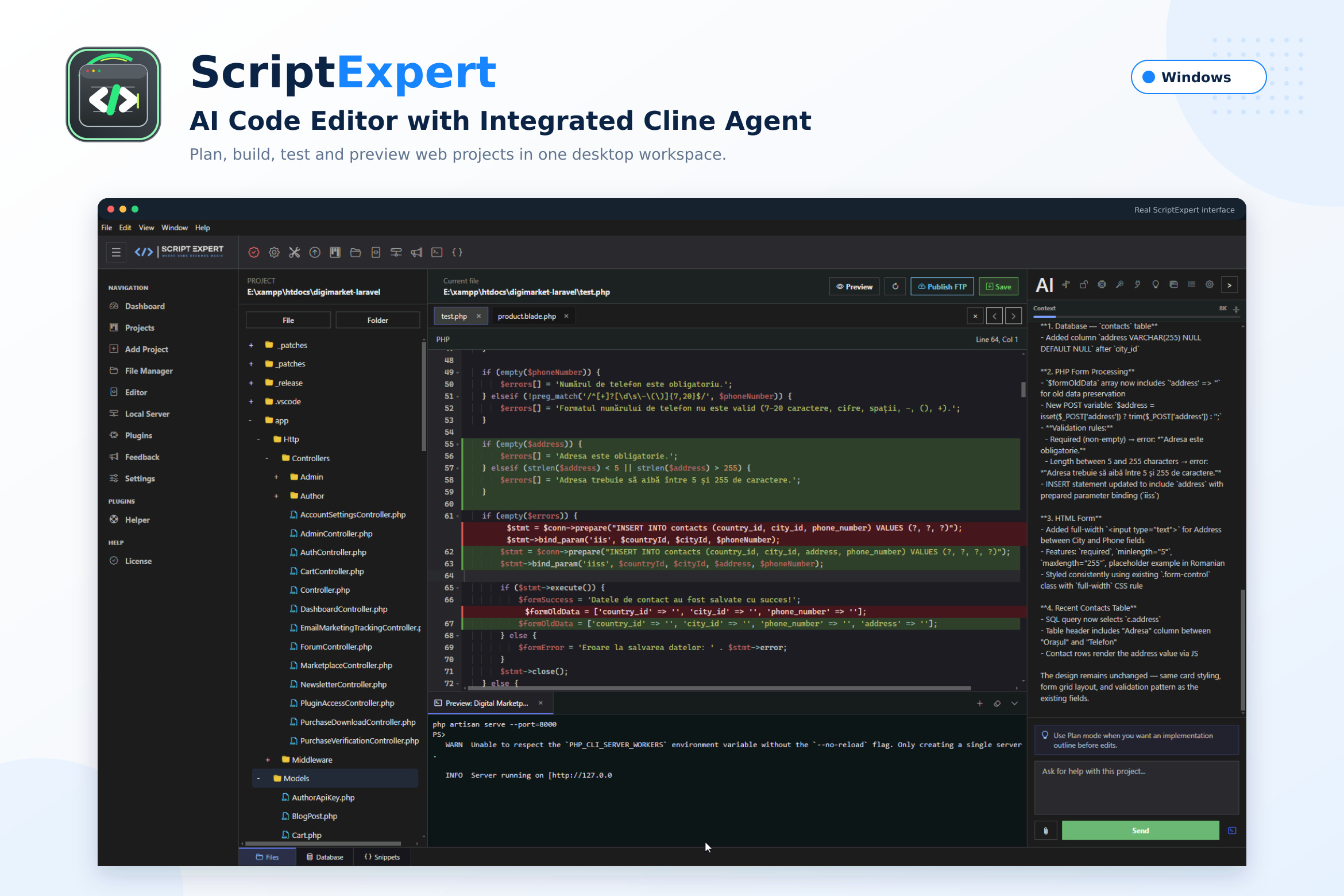Viewport: 1344px width, 896px height.
Task: Click the open folder toolbar icon
Action: pyautogui.click(x=356, y=252)
